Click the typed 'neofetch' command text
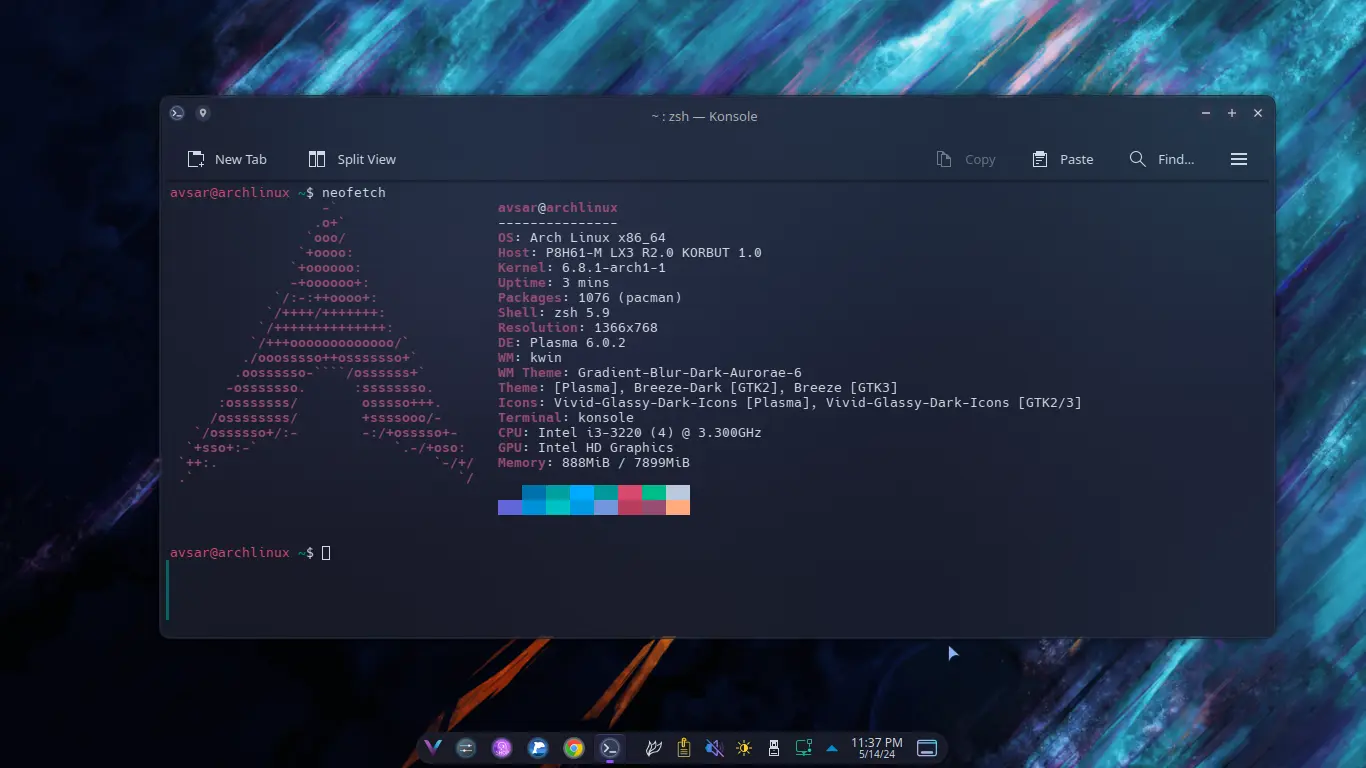Image resolution: width=1366 pixels, height=768 pixels. (x=354, y=192)
